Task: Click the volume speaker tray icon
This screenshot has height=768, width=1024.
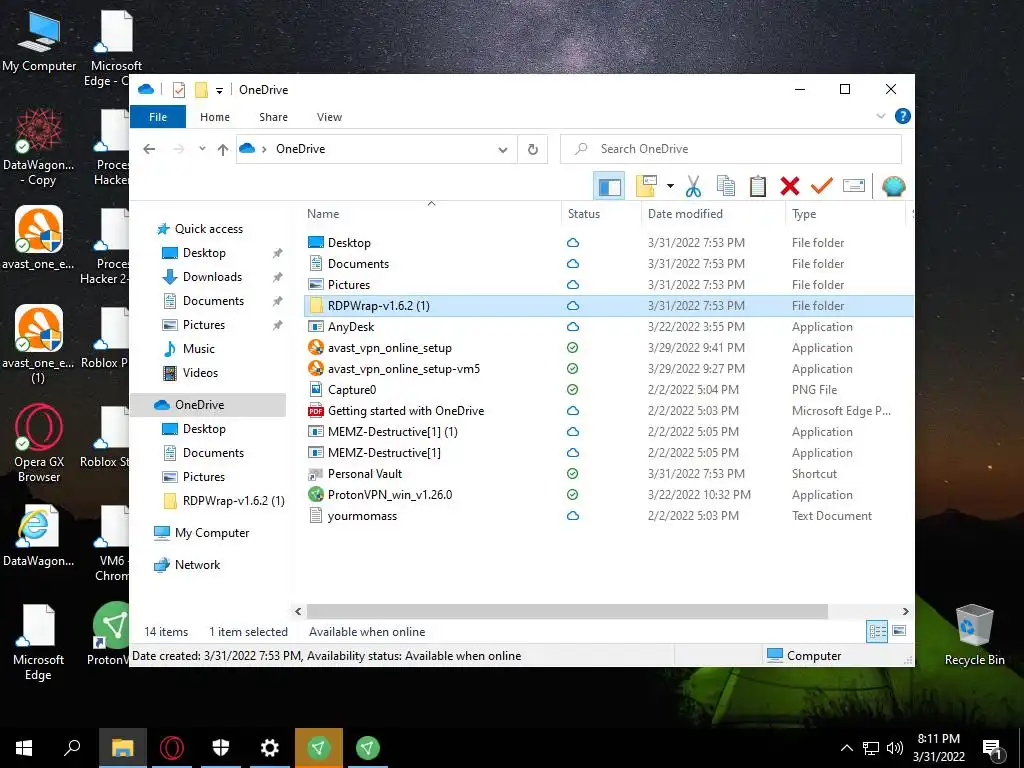Action: pyautogui.click(x=895, y=748)
